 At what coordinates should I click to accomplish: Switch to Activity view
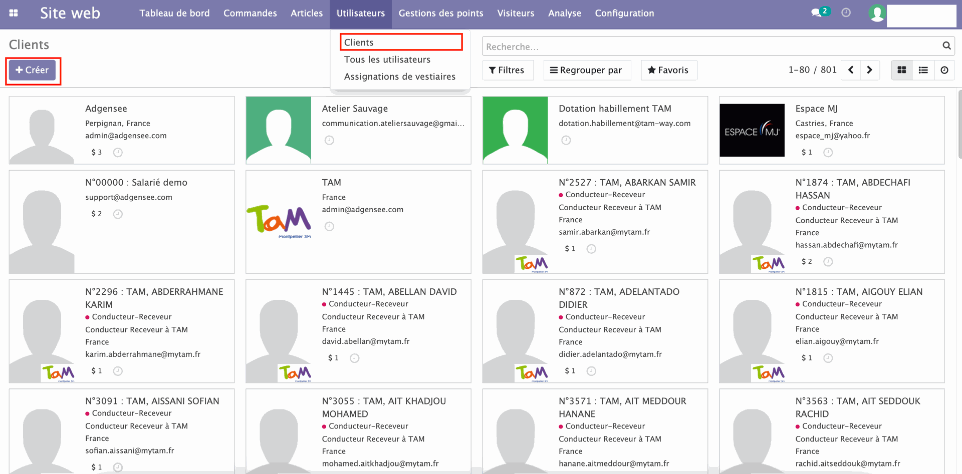[x=944, y=70]
